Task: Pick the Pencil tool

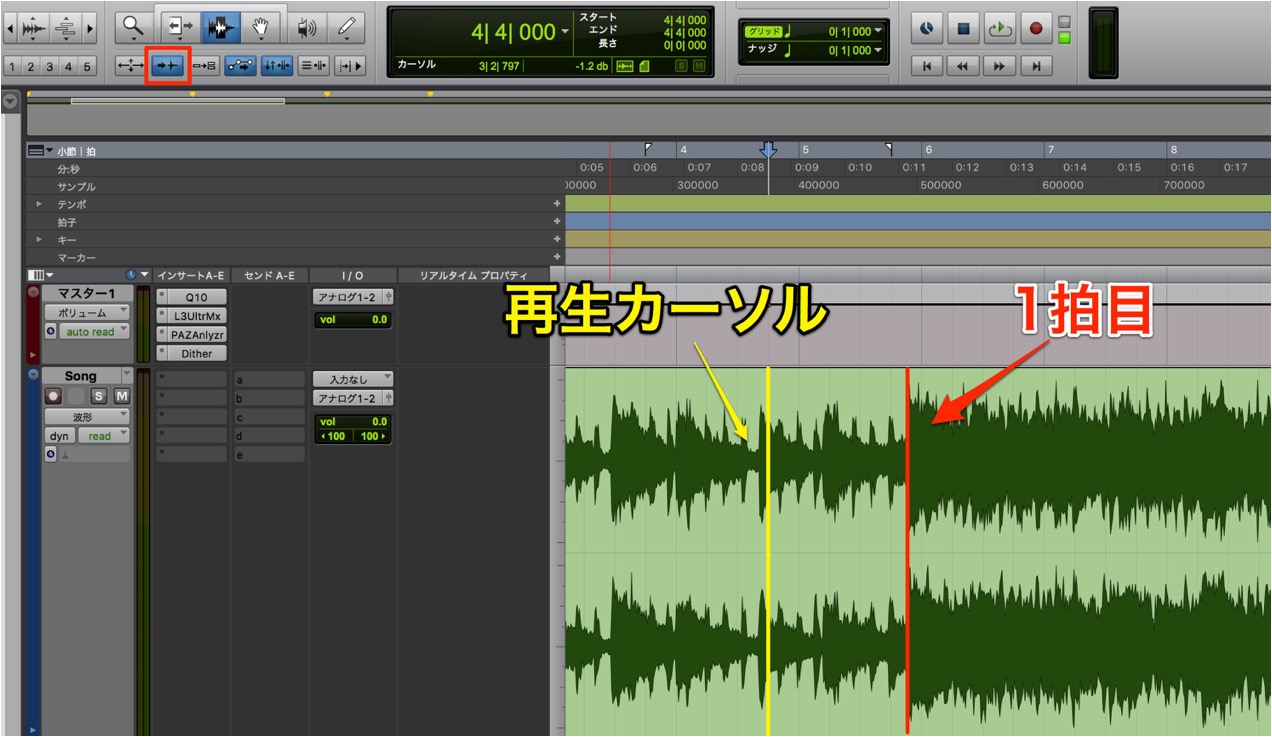Action: tap(347, 28)
